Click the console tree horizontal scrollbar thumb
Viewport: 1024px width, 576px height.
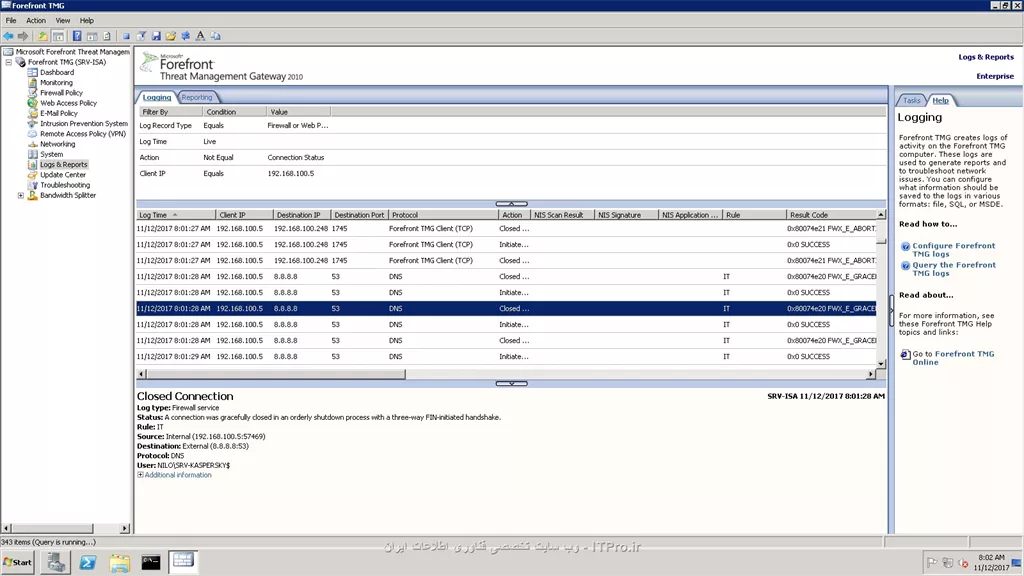[x=52, y=528]
